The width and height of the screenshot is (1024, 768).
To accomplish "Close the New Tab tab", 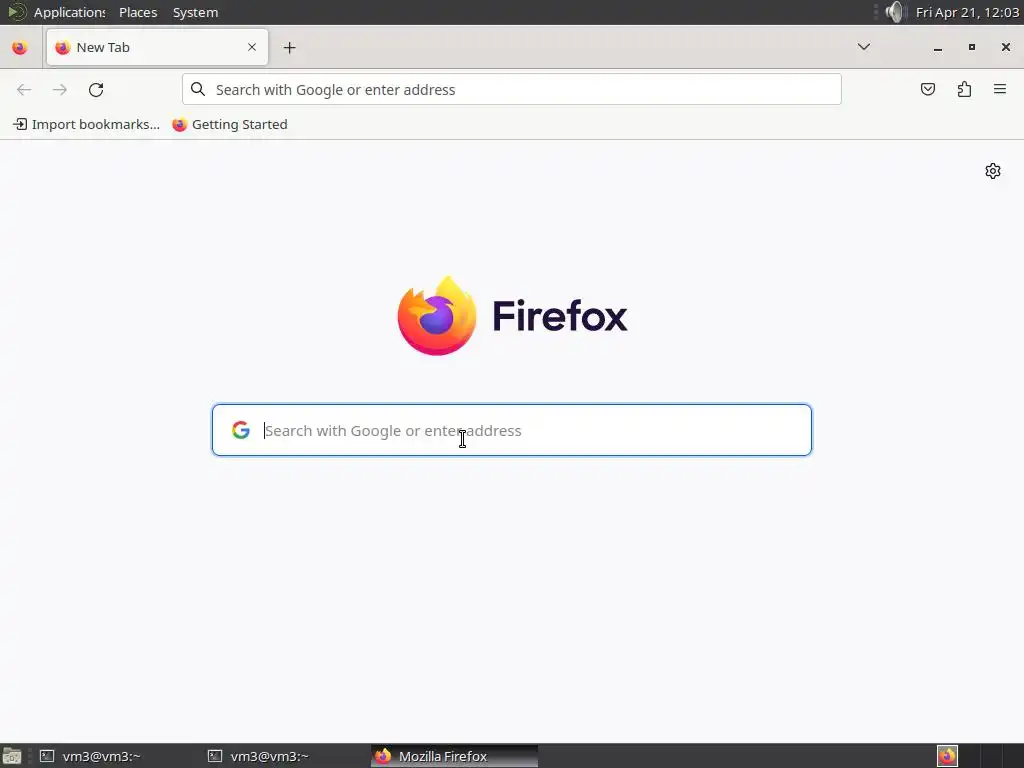I will point(252,47).
